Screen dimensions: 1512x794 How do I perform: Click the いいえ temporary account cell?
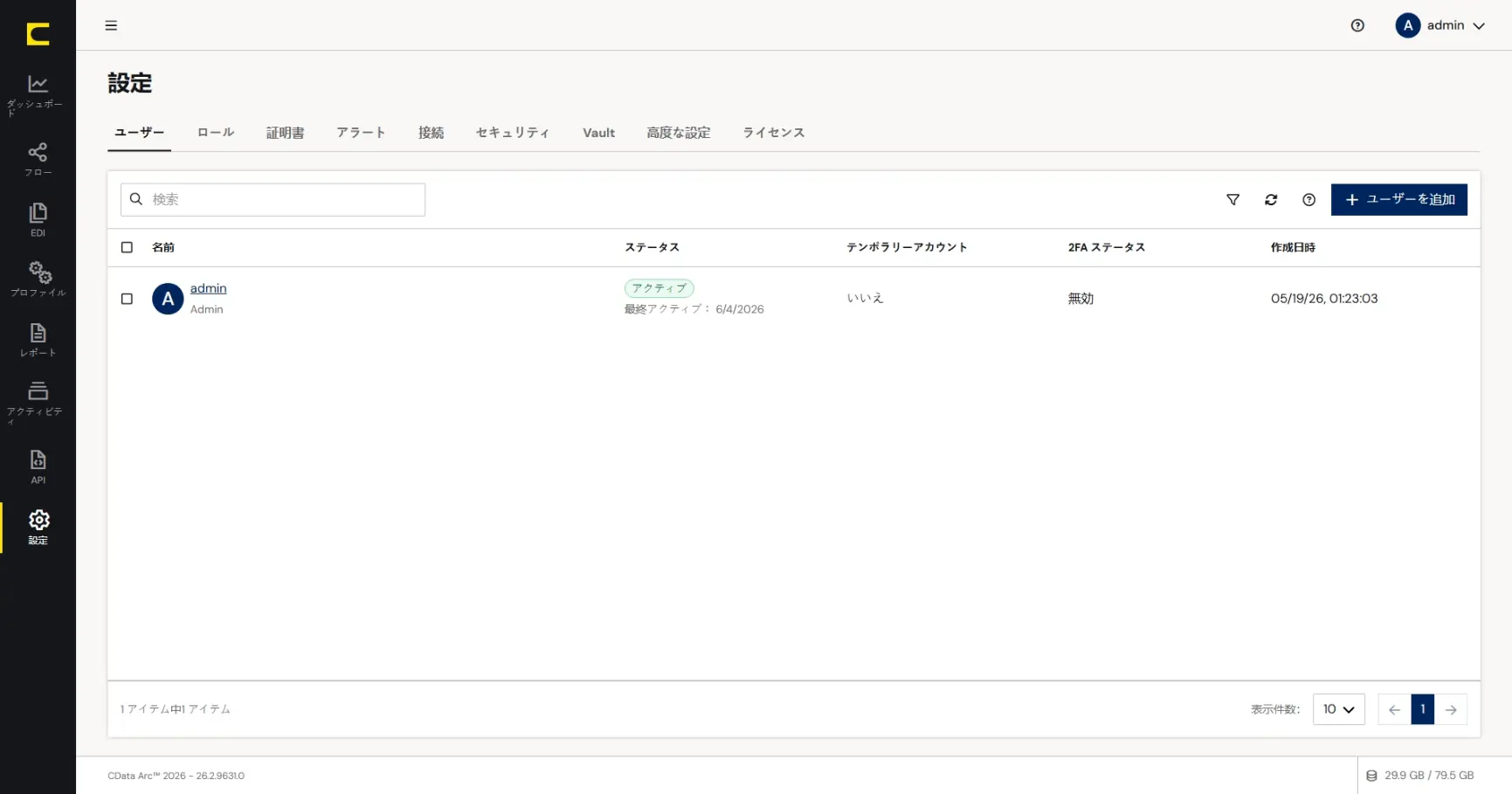pos(865,299)
